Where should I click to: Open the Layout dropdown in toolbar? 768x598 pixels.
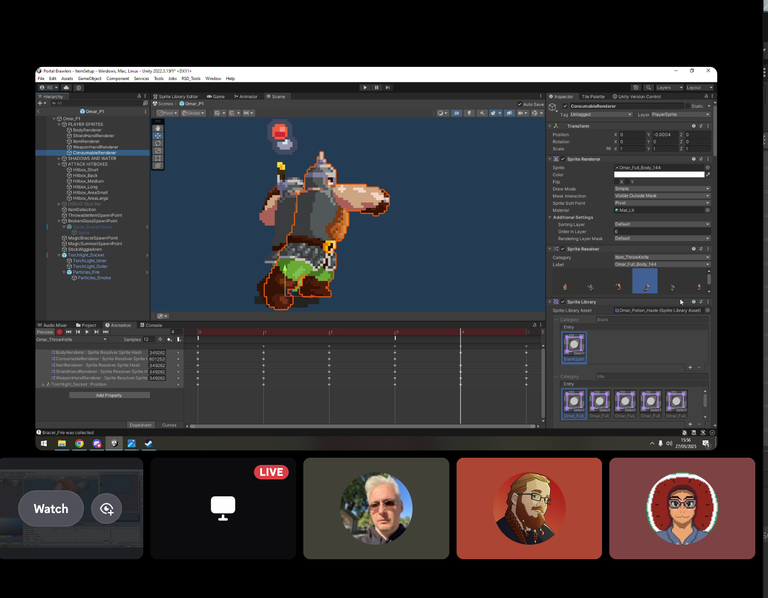pyautogui.click(x=699, y=88)
